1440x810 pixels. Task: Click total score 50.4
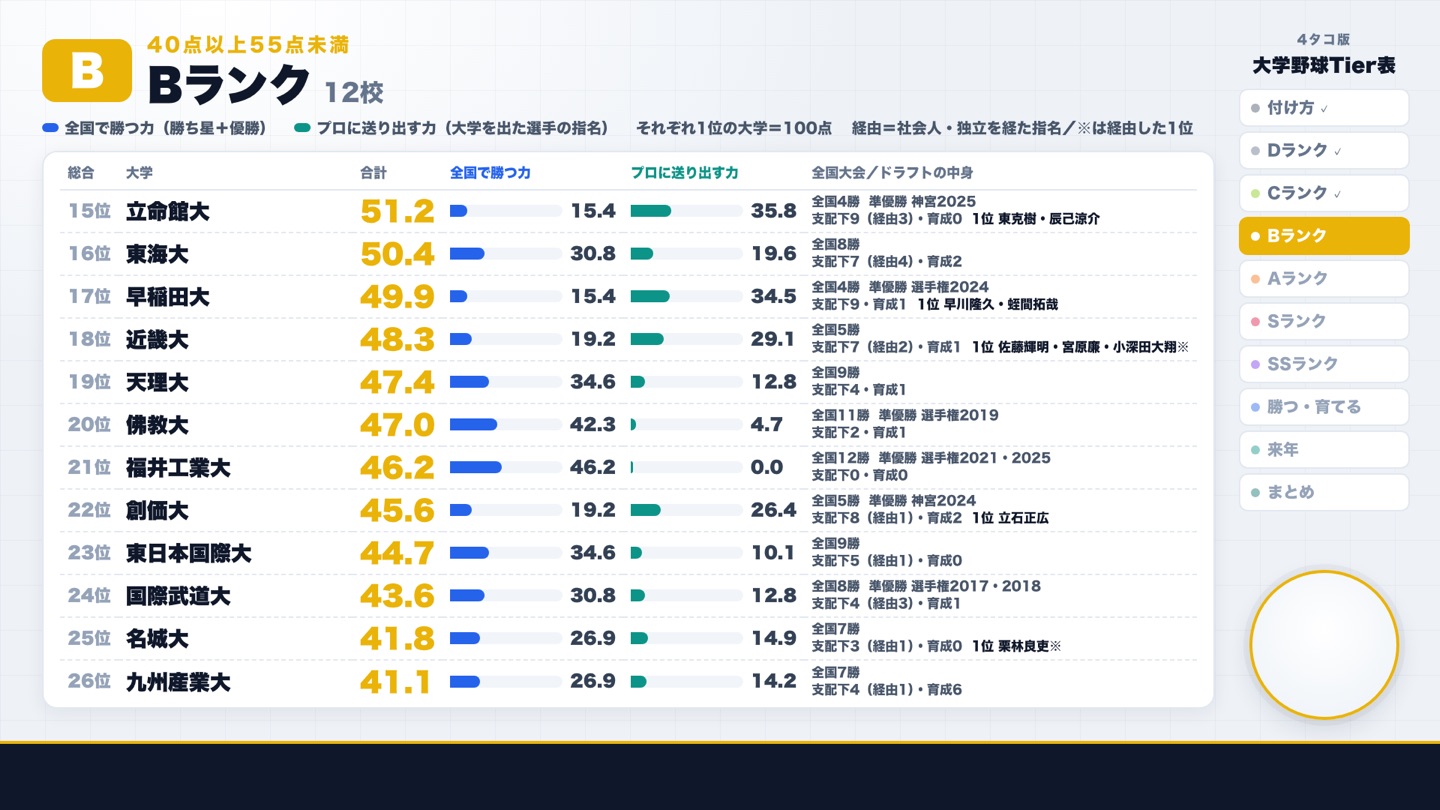tap(397, 255)
